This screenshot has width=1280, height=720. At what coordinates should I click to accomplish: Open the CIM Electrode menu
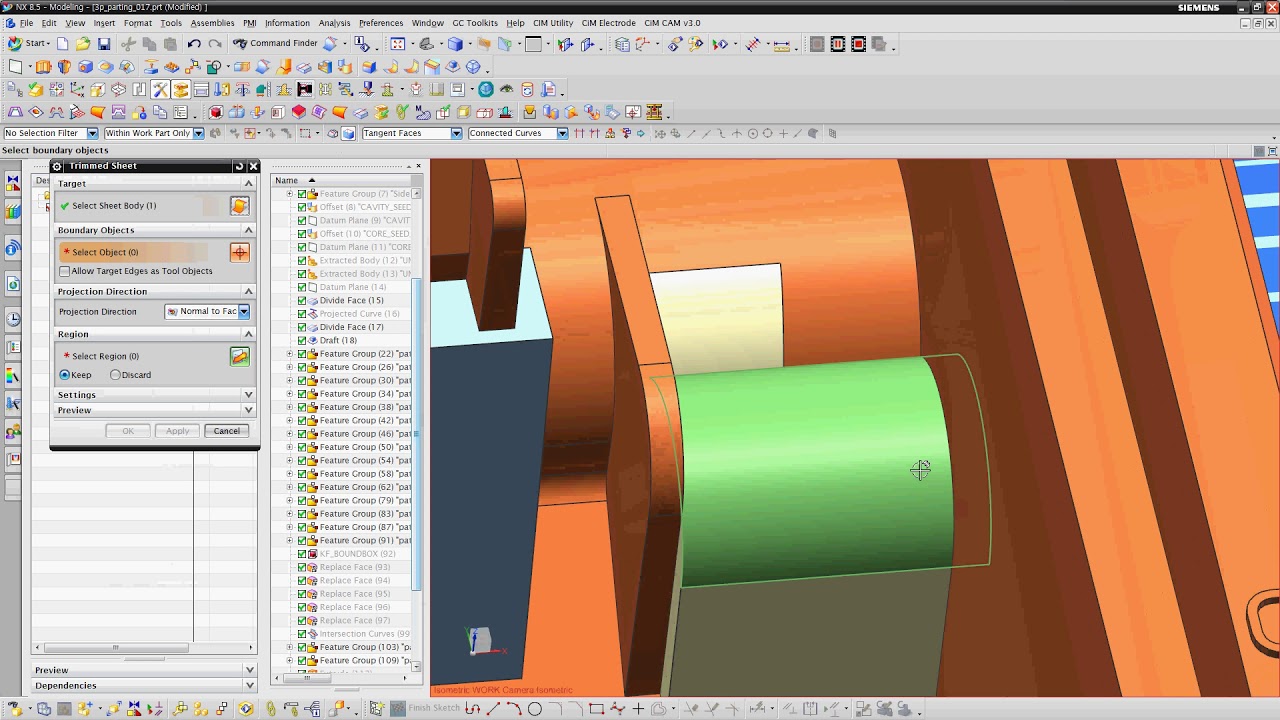point(608,23)
